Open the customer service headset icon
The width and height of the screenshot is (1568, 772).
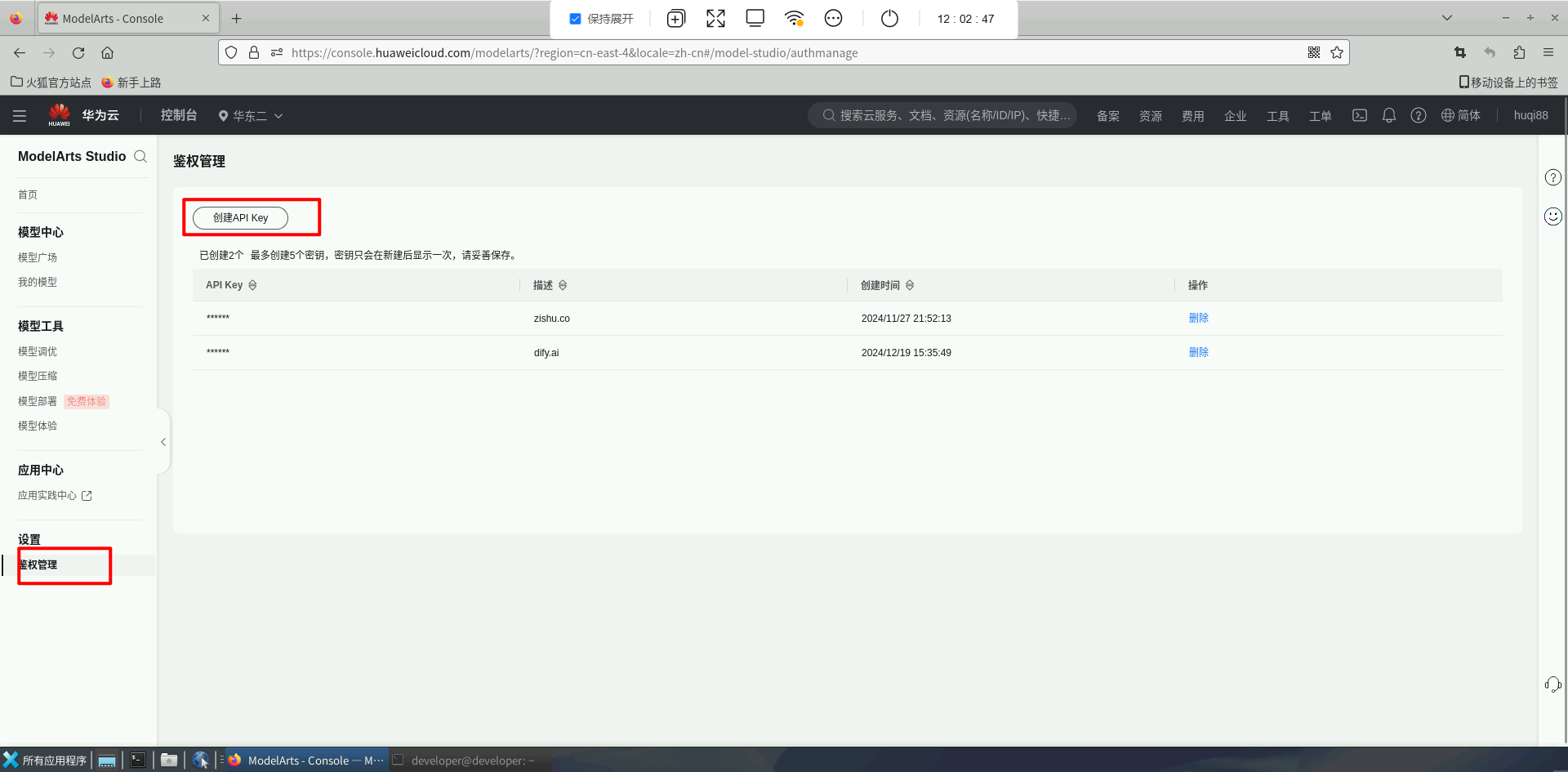coord(1553,685)
